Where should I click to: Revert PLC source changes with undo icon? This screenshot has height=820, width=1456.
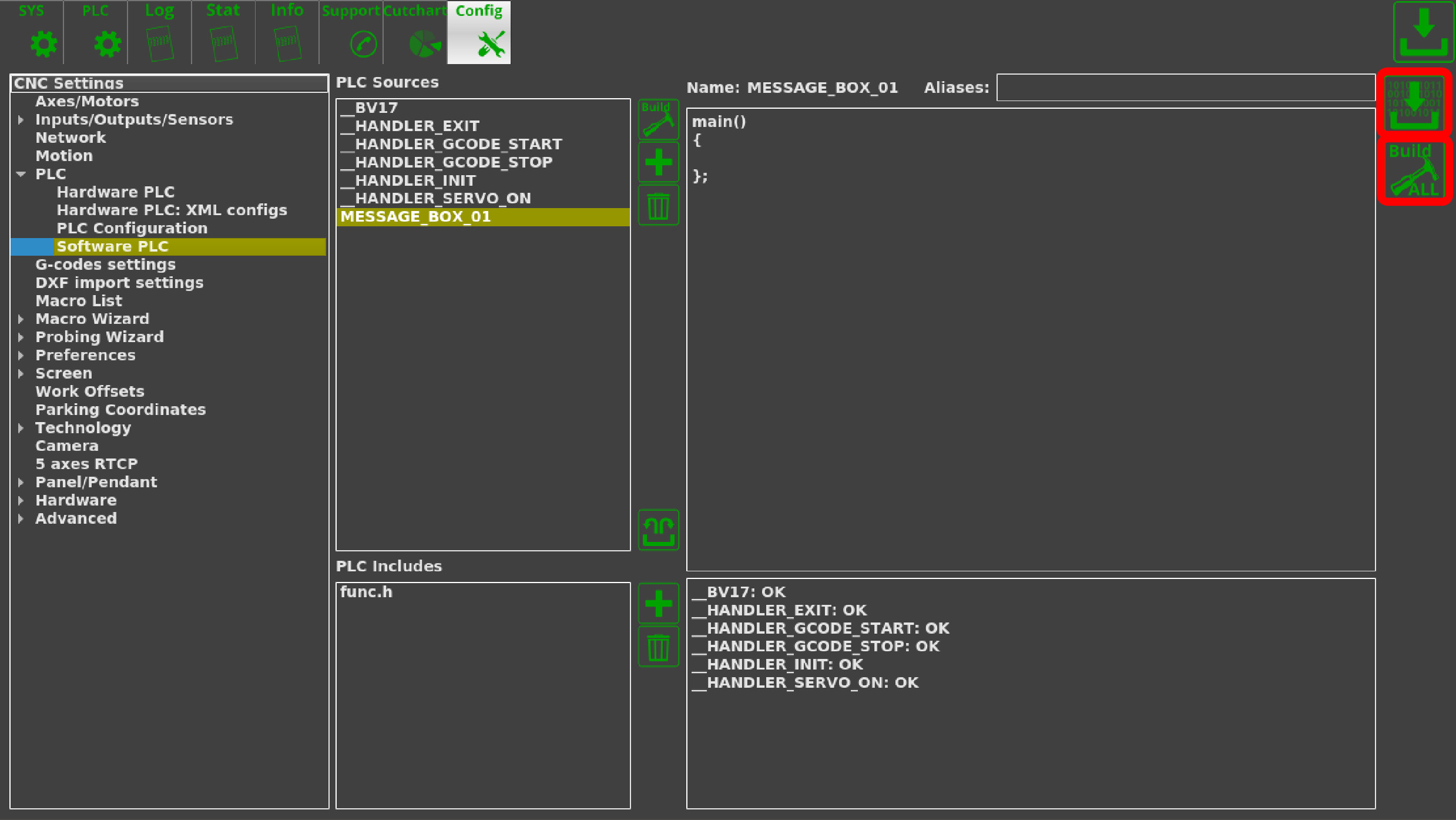(657, 530)
